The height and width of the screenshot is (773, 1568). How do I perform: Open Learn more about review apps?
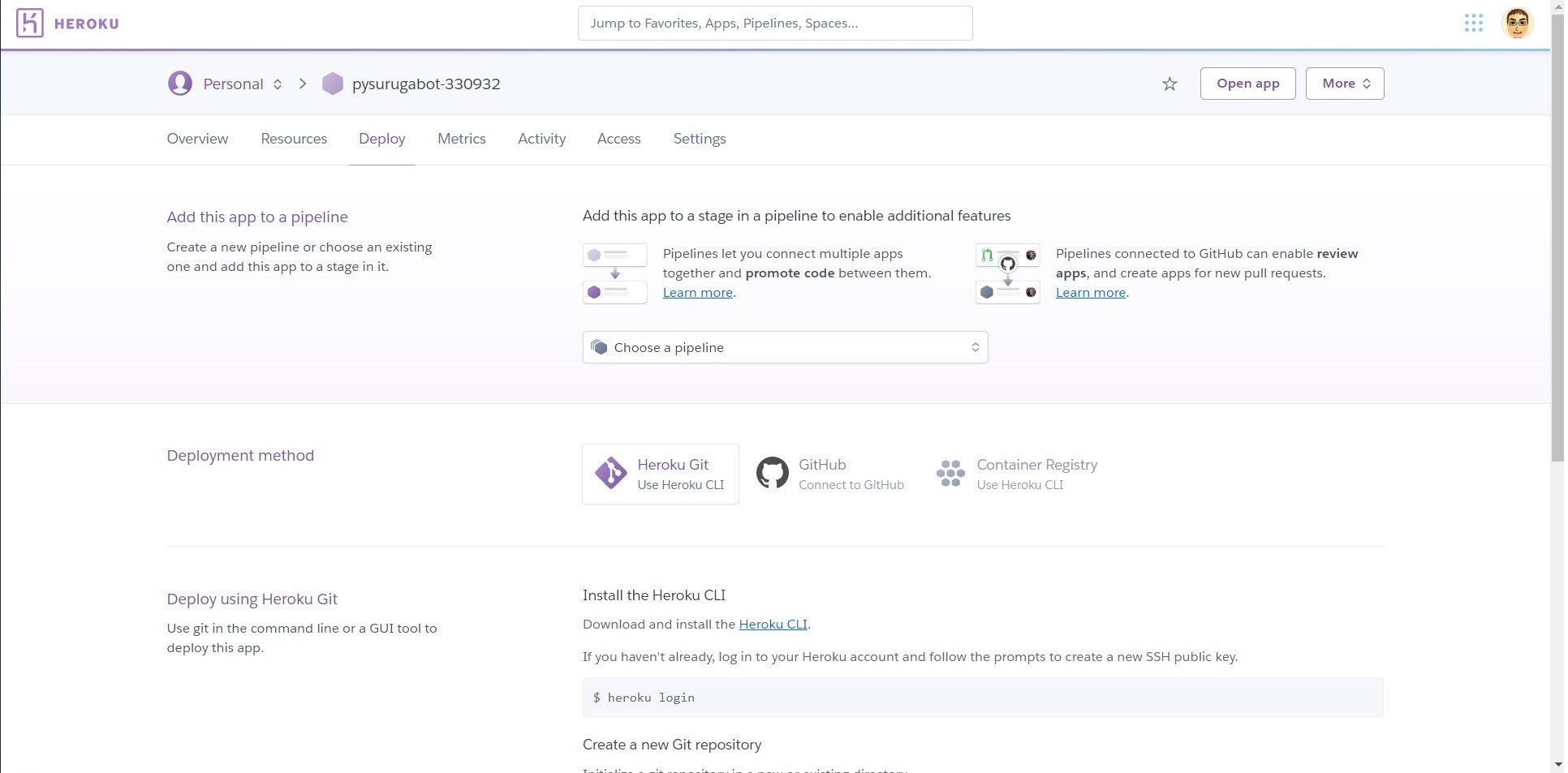pyautogui.click(x=1090, y=293)
